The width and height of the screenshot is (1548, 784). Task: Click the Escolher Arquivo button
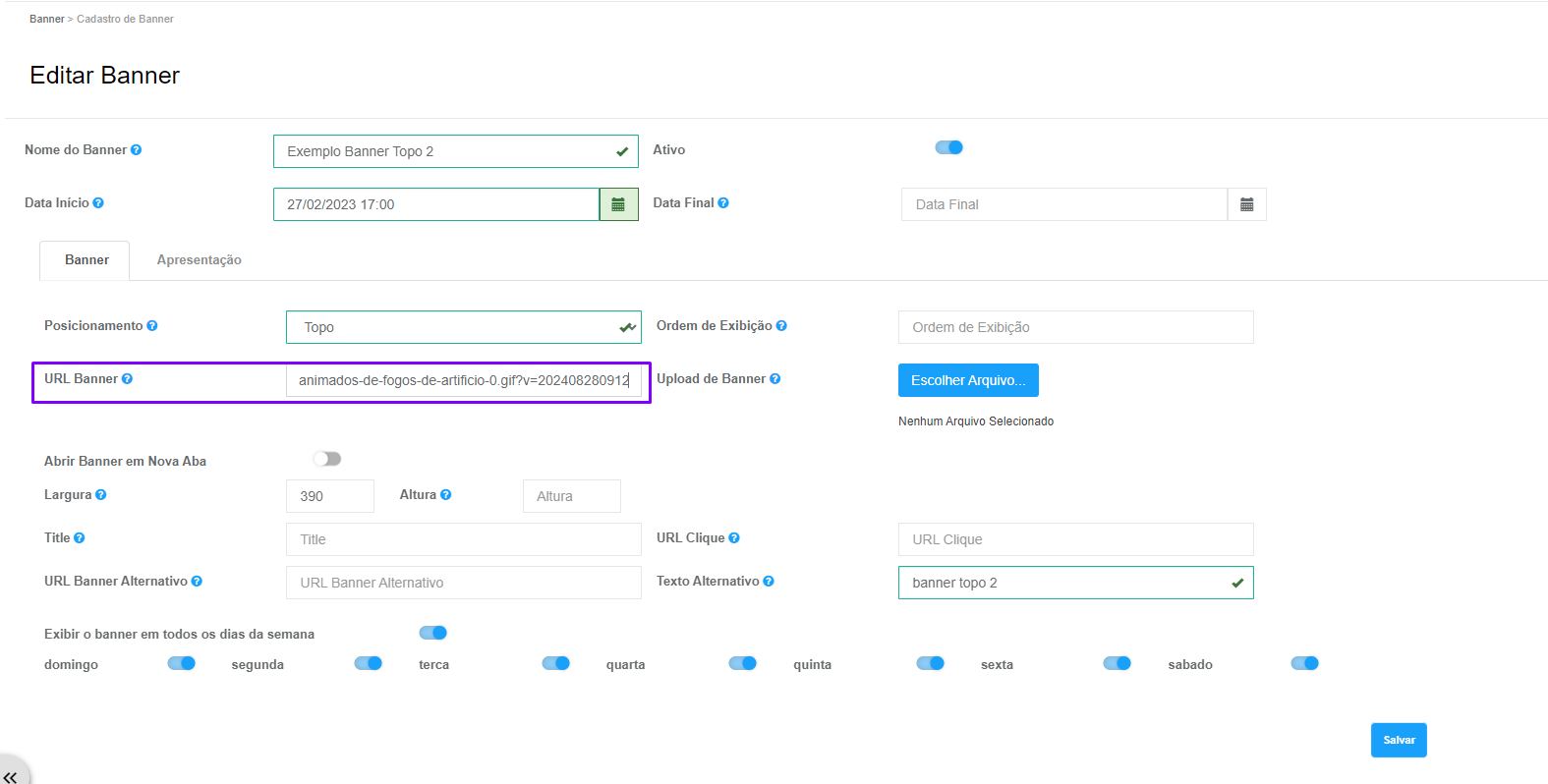pyautogui.click(x=968, y=380)
